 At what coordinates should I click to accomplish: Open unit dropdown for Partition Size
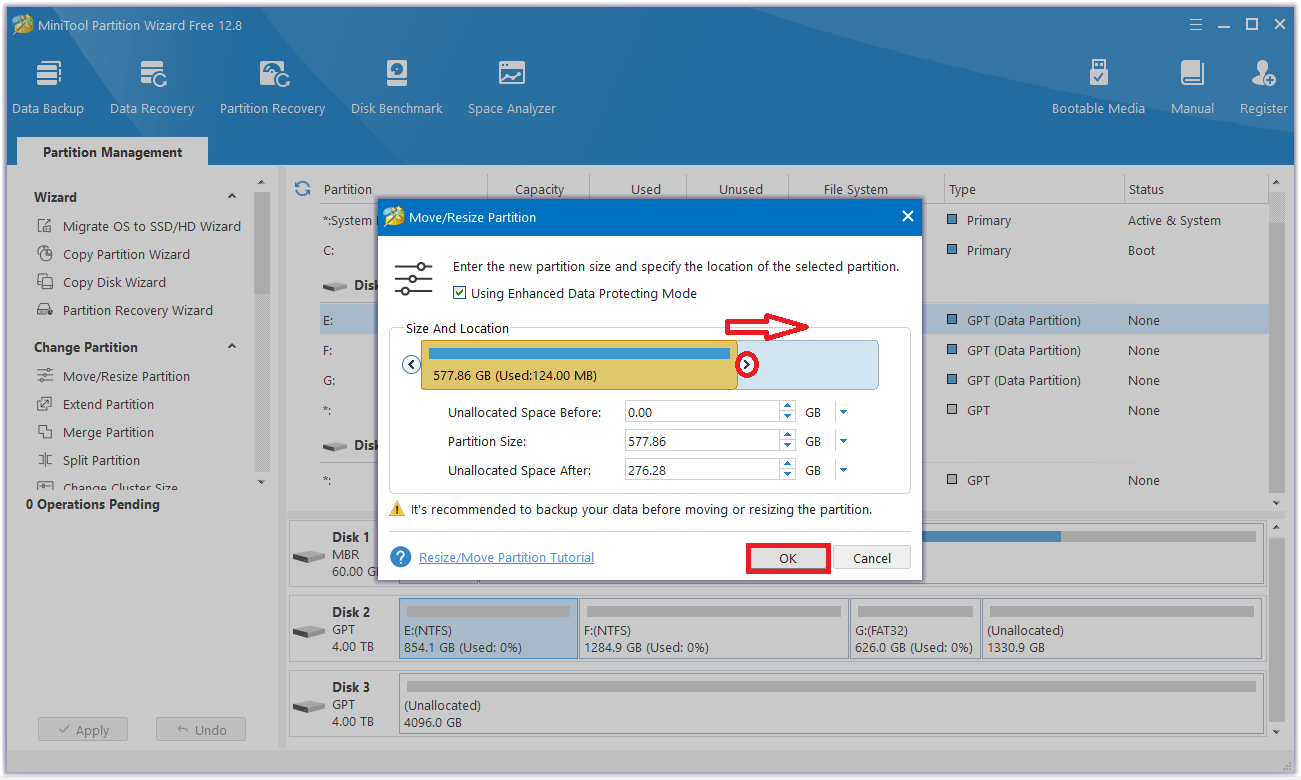coord(843,441)
